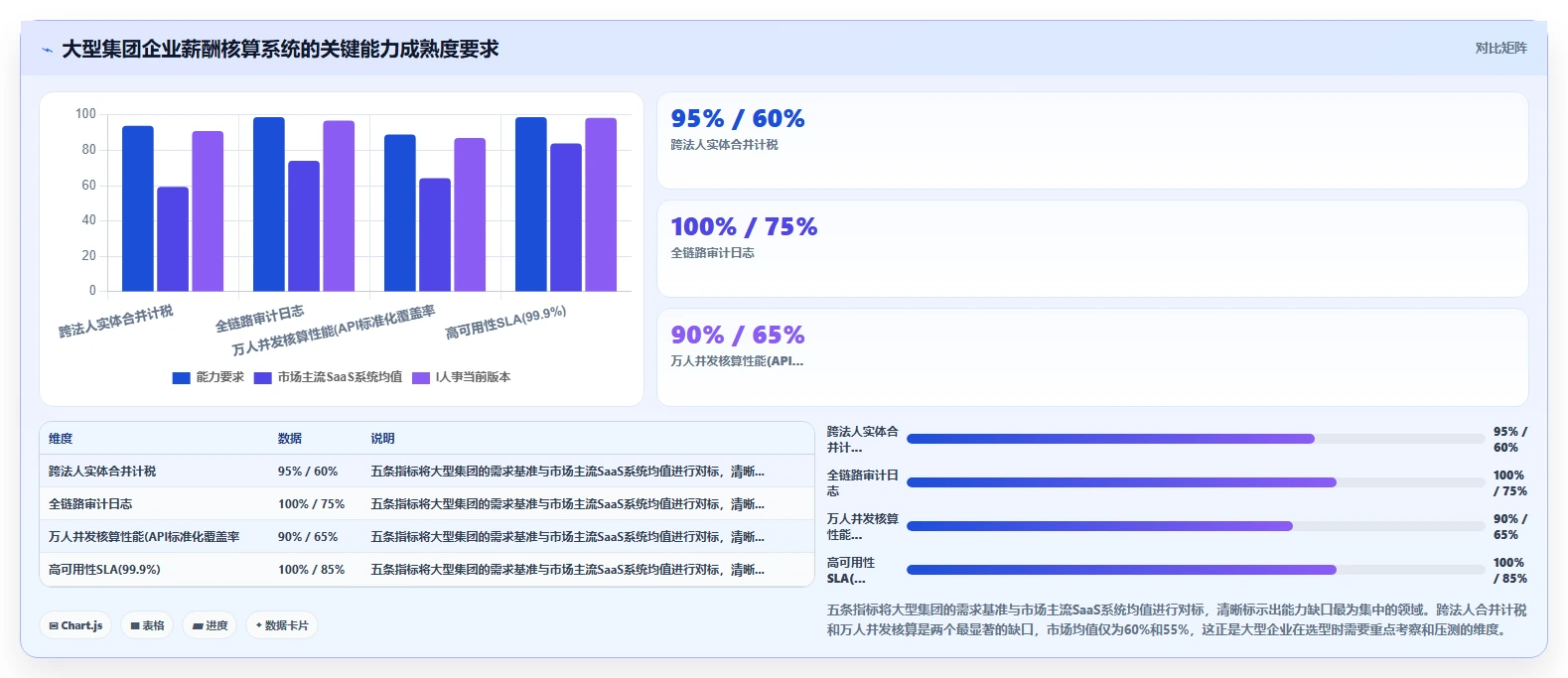Viewport: 1568px width, 678px height.
Task: Click the 跨法人实体合并计税 x-axis label
Action: click(x=115, y=322)
